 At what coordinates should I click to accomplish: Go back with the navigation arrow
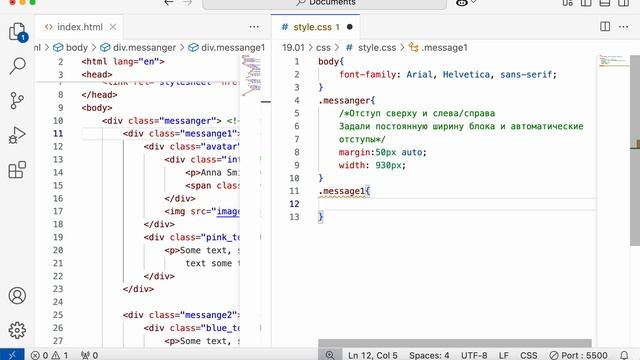click(x=169, y=2)
